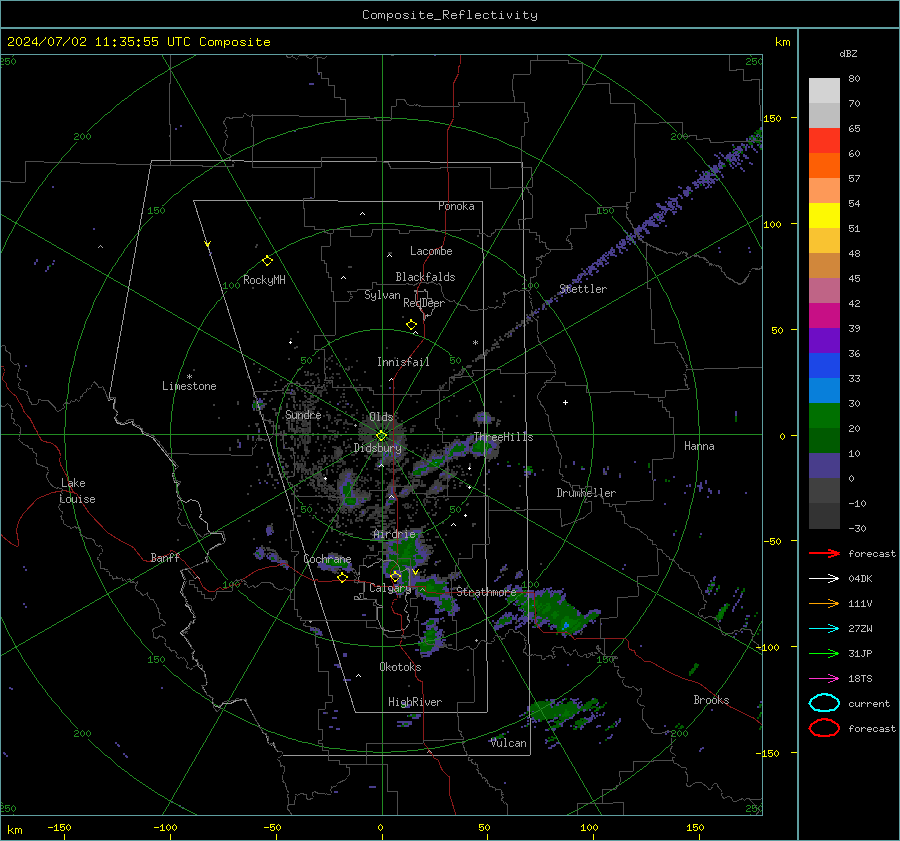Click the green 31JP arrow icon
900x841 pixels.
tap(824, 653)
